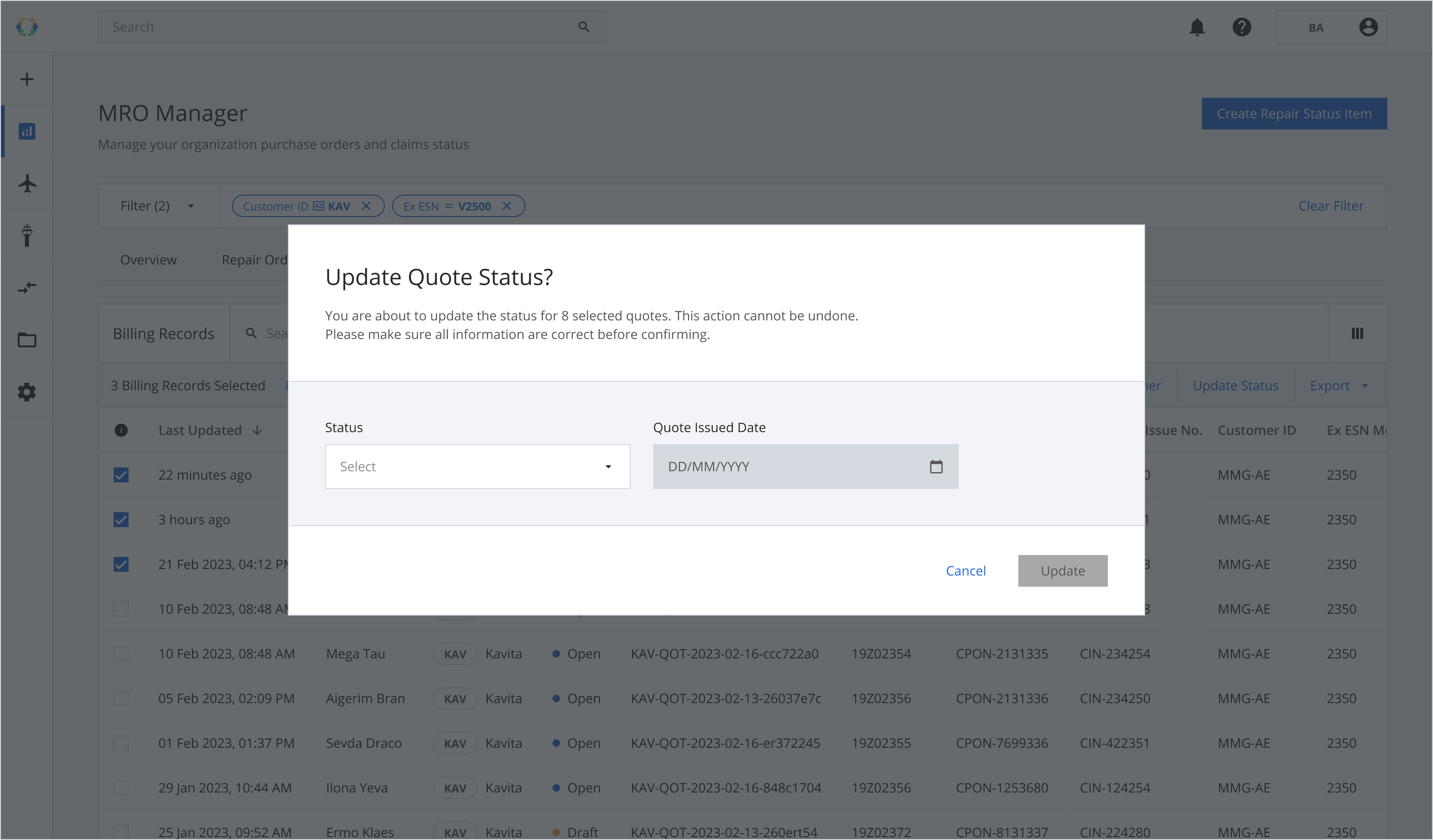Click CIN-234250 cell
This screenshot has width=1433, height=840.
(1114, 698)
